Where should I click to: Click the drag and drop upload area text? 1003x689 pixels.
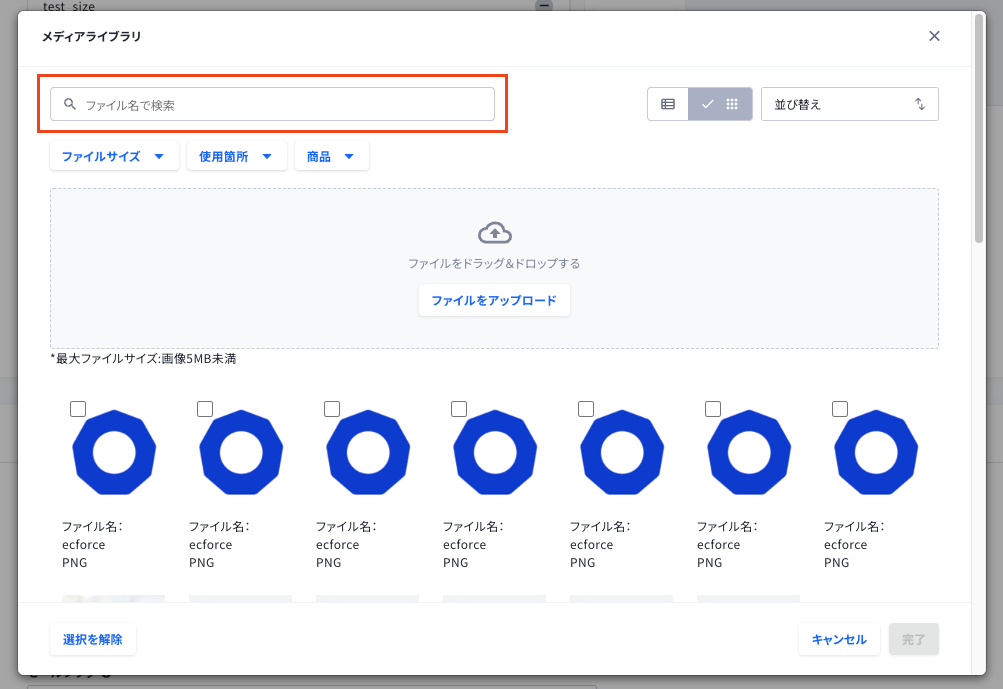point(494,264)
